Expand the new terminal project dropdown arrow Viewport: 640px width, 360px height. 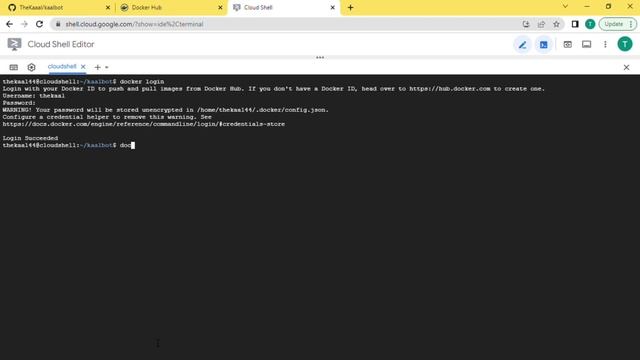[107, 67]
